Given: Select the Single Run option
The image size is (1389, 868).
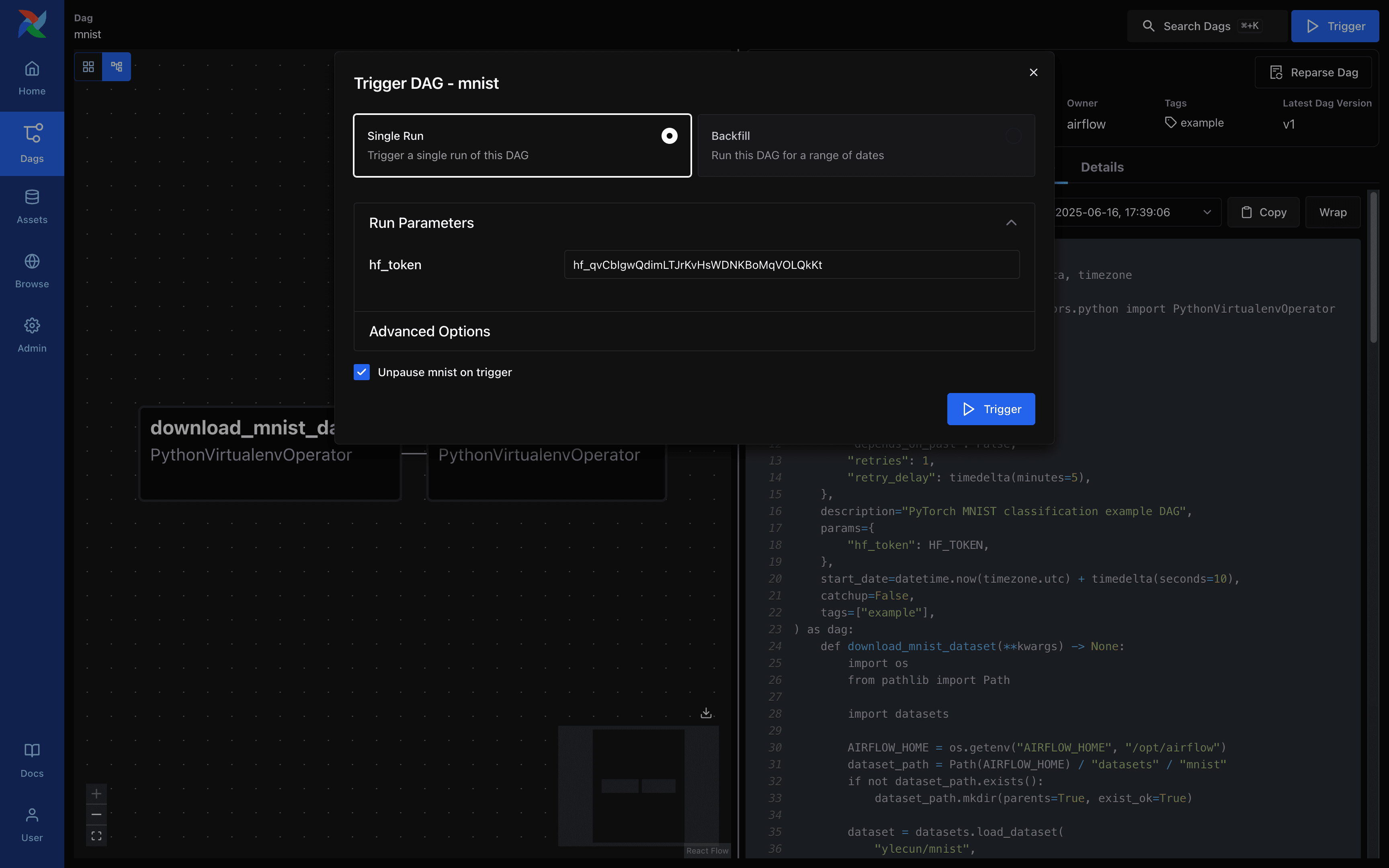Looking at the screenshot, I should [x=522, y=145].
